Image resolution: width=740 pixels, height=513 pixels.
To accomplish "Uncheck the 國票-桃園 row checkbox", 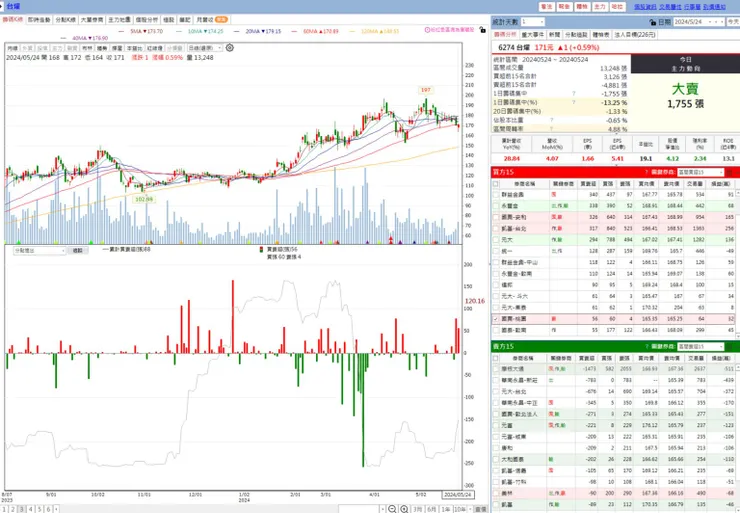I will pos(496,319).
